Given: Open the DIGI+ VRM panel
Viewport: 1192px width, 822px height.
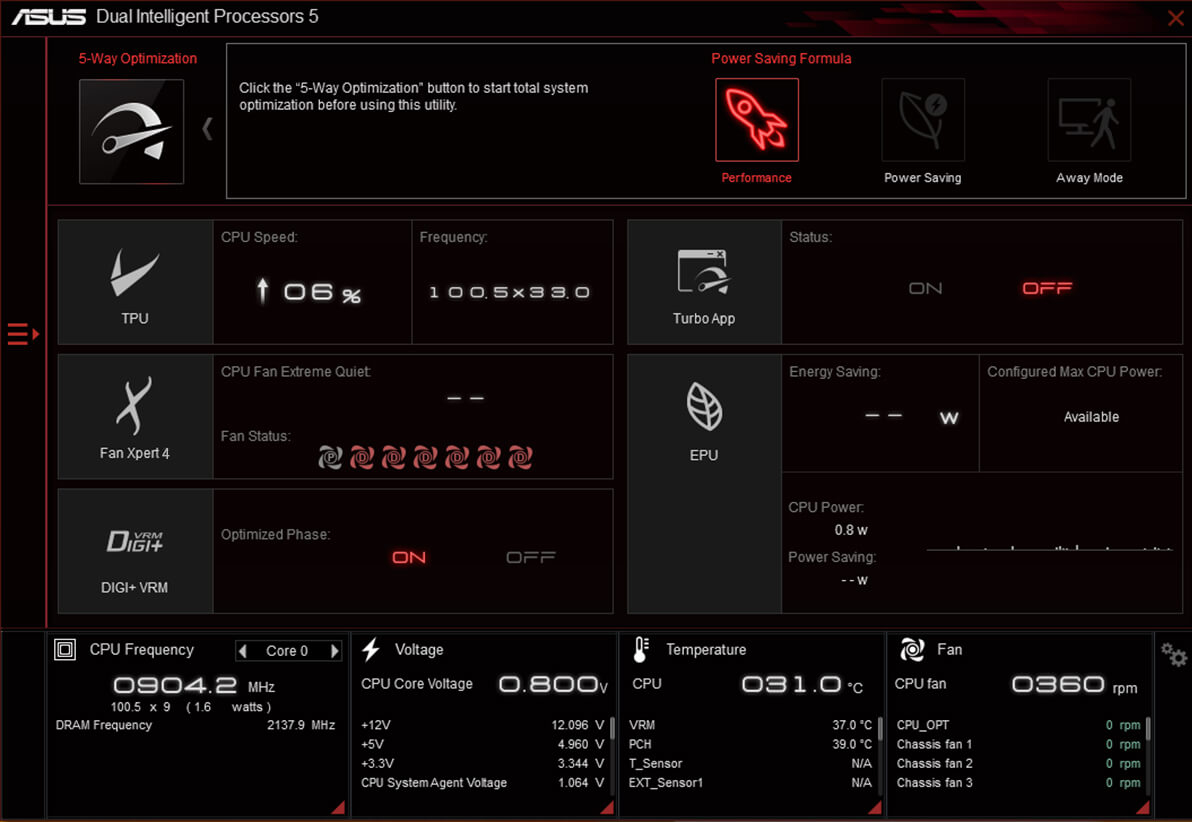Looking at the screenshot, I should pyautogui.click(x=135, y=551).
